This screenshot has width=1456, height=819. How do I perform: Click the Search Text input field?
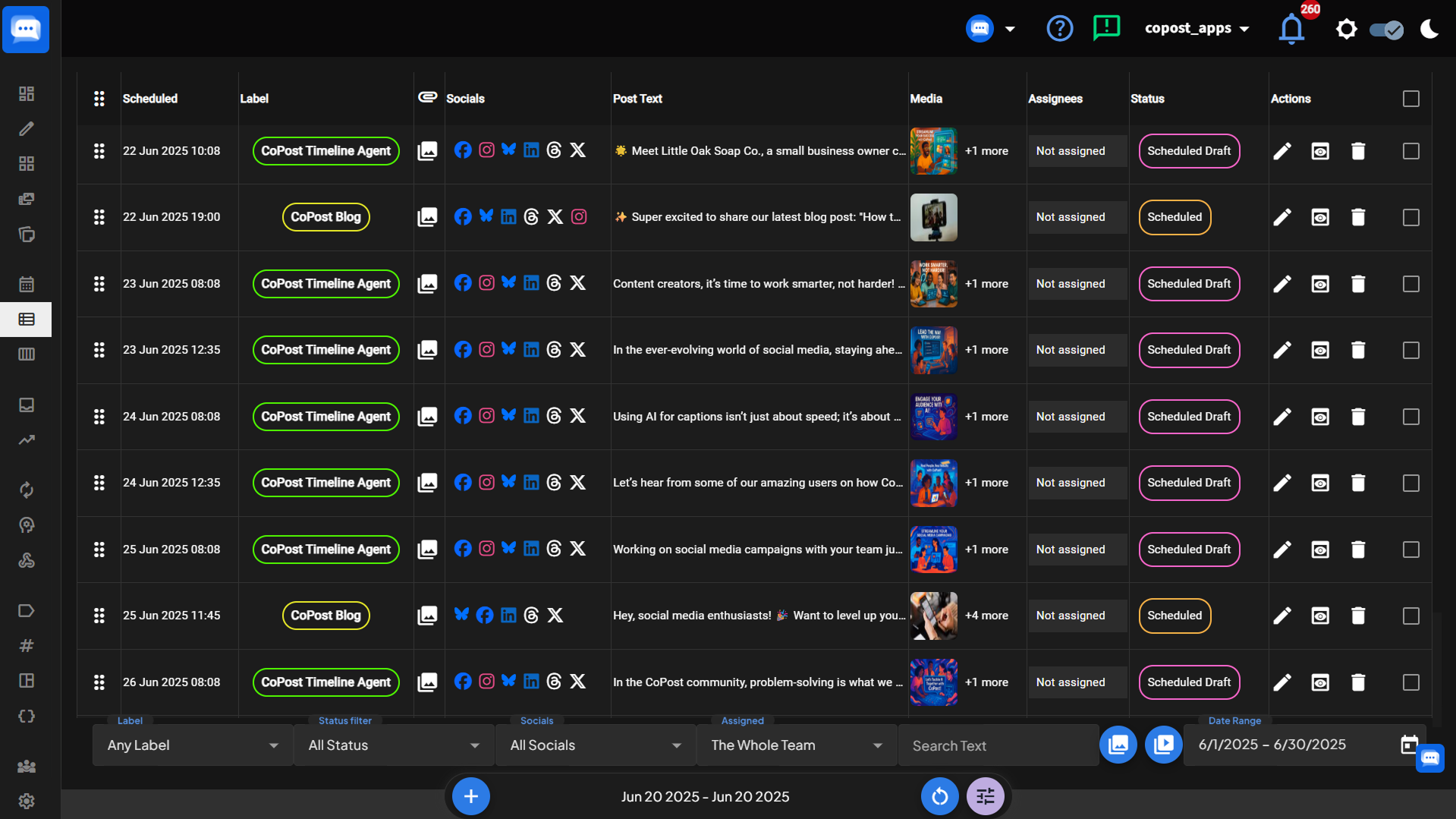tap(998, 745)
